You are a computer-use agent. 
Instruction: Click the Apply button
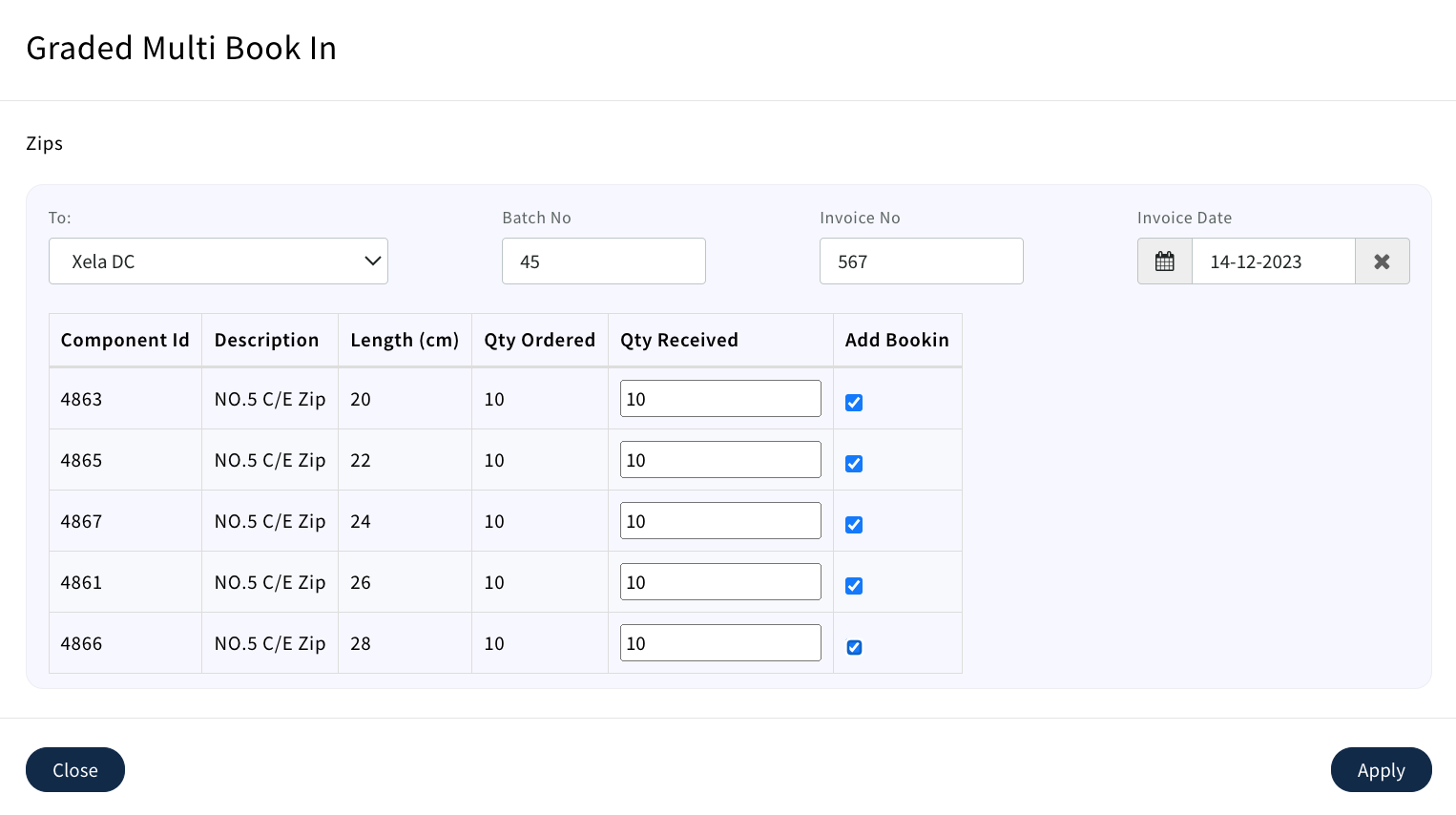[1381, 770]
